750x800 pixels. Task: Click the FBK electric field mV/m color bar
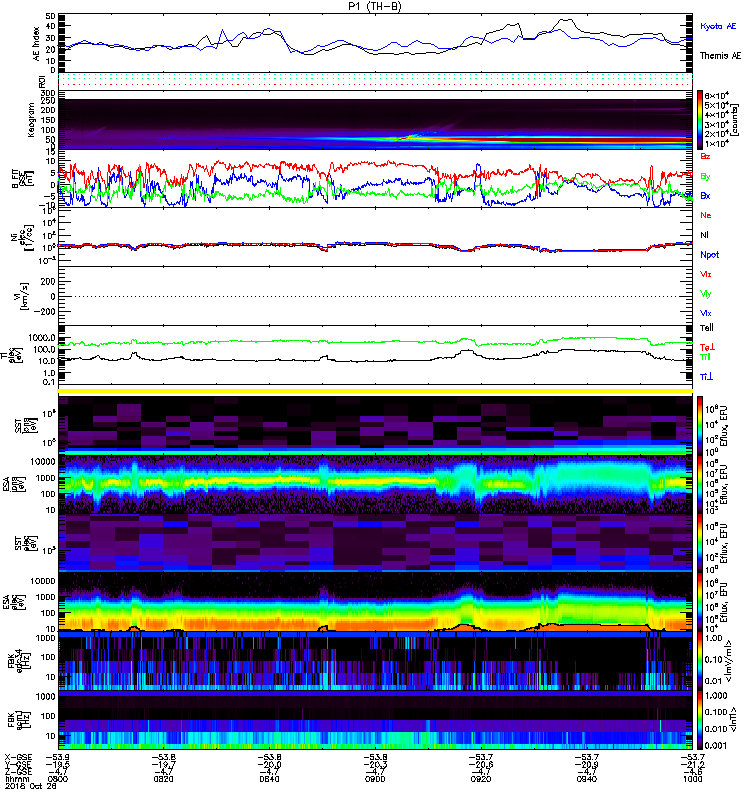(x=700, y=661)
